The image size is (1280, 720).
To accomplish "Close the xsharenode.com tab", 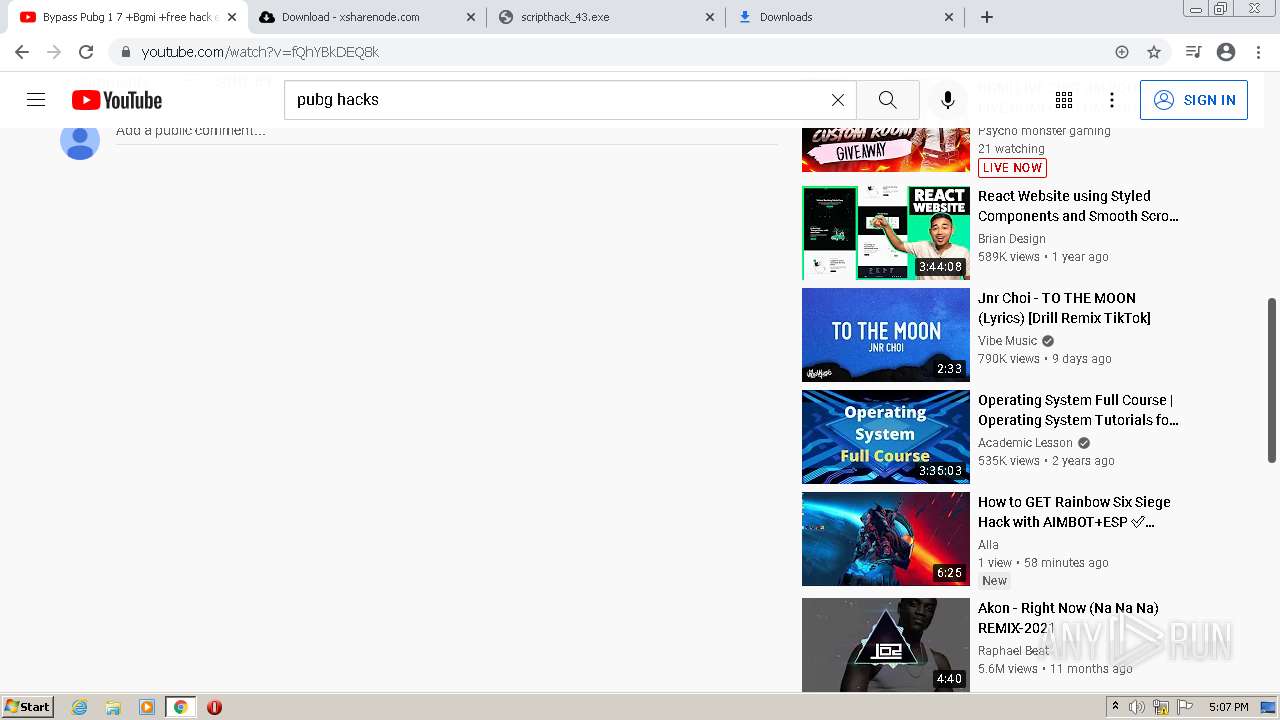I will click(471, 17).
